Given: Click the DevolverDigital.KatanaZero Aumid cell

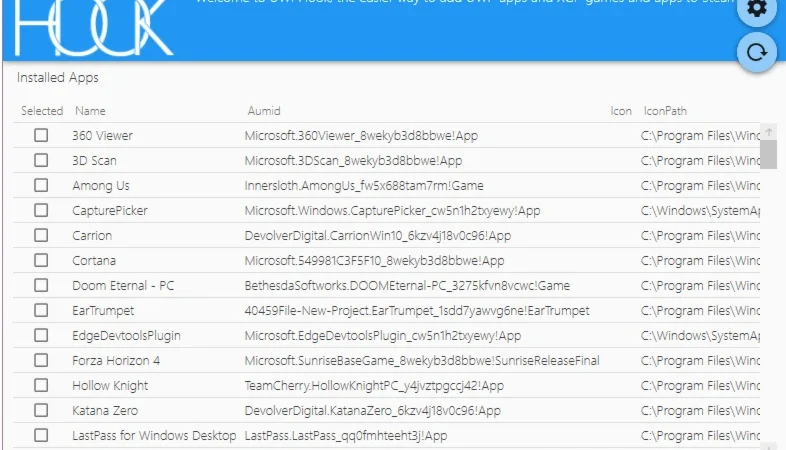Looking at the screenshot, I should tap(372, 410).
